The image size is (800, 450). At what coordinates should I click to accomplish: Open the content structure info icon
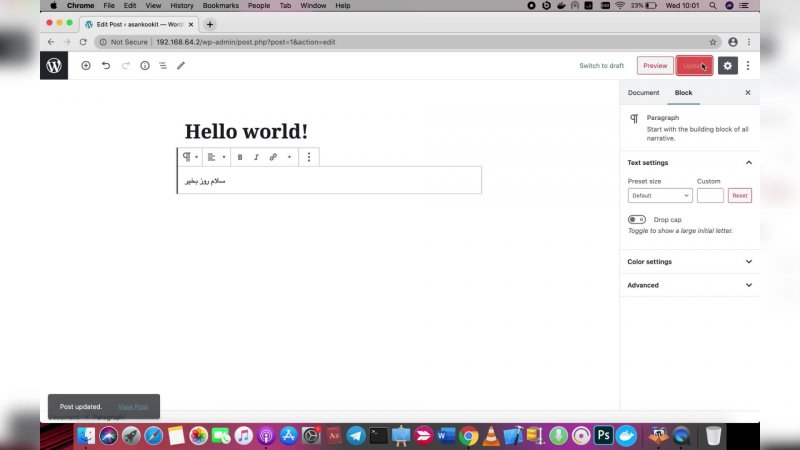[144, 66]
